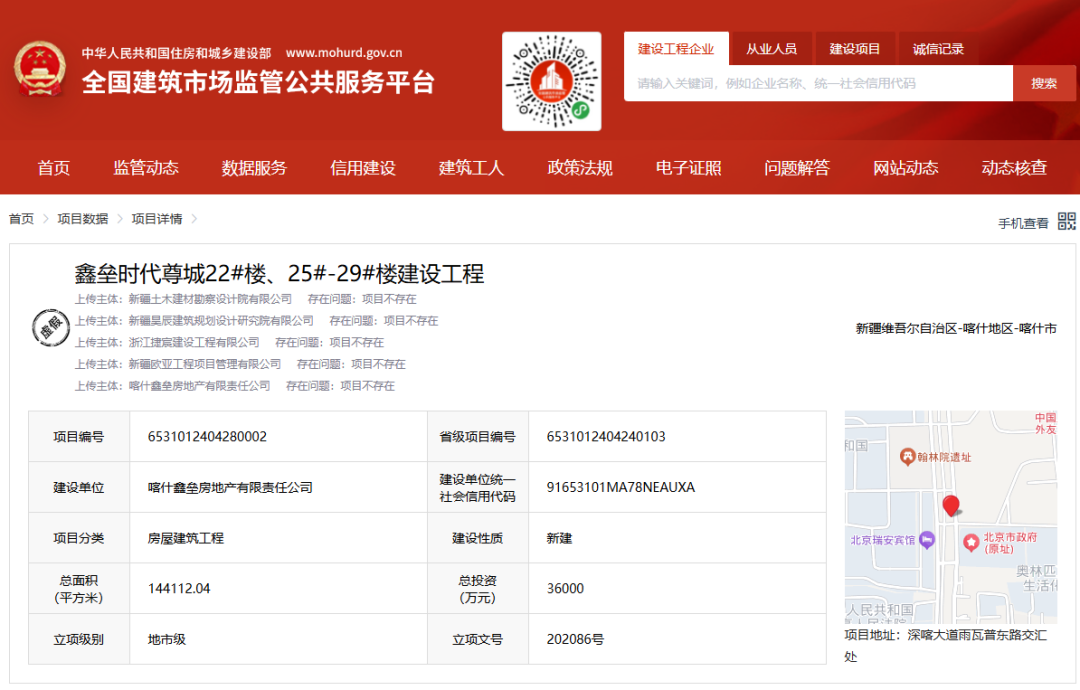
Task: Open 信用建设 navigation menu
Action: (x=363, y=168)
